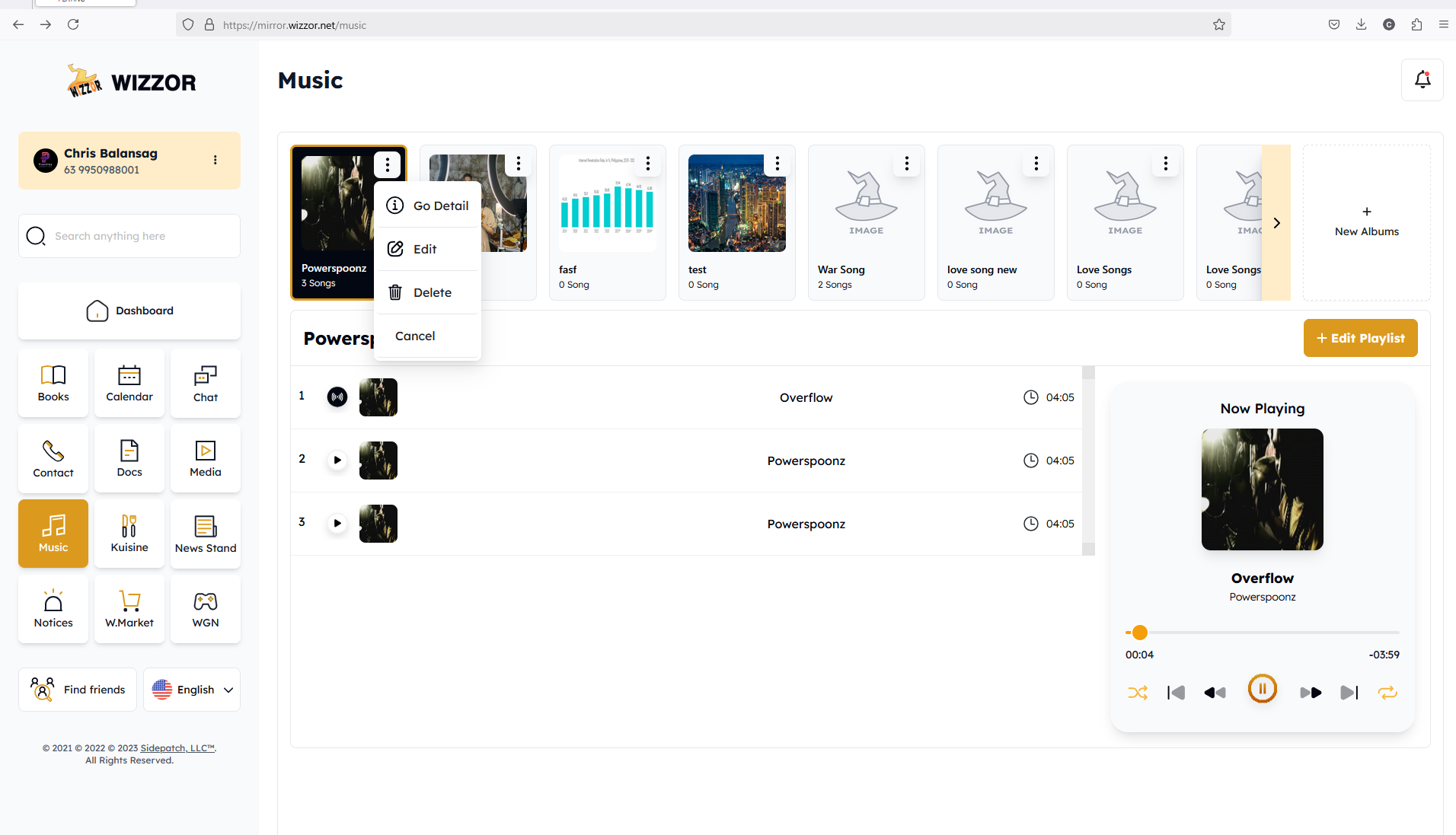Open the Calendar app
Image resolution: width=1456 pixels, height=835 pixels.
coord(129,383)
